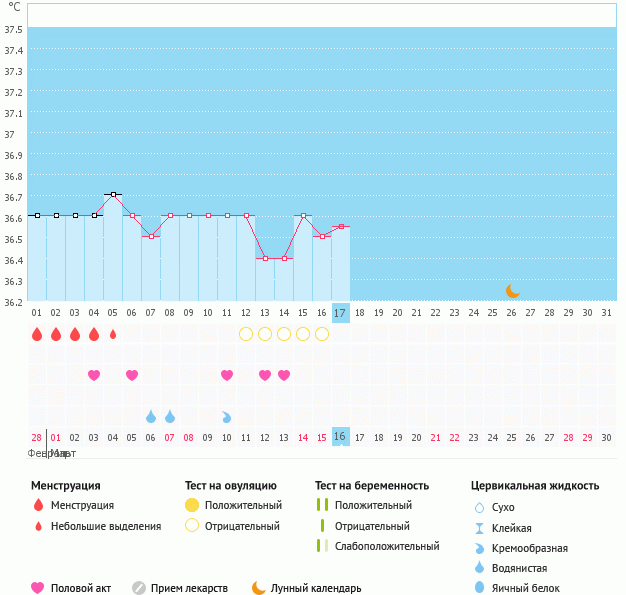Click the Лунный календарь moon icon in legend
The image size is (626, 595).
(x=259, y=588)
